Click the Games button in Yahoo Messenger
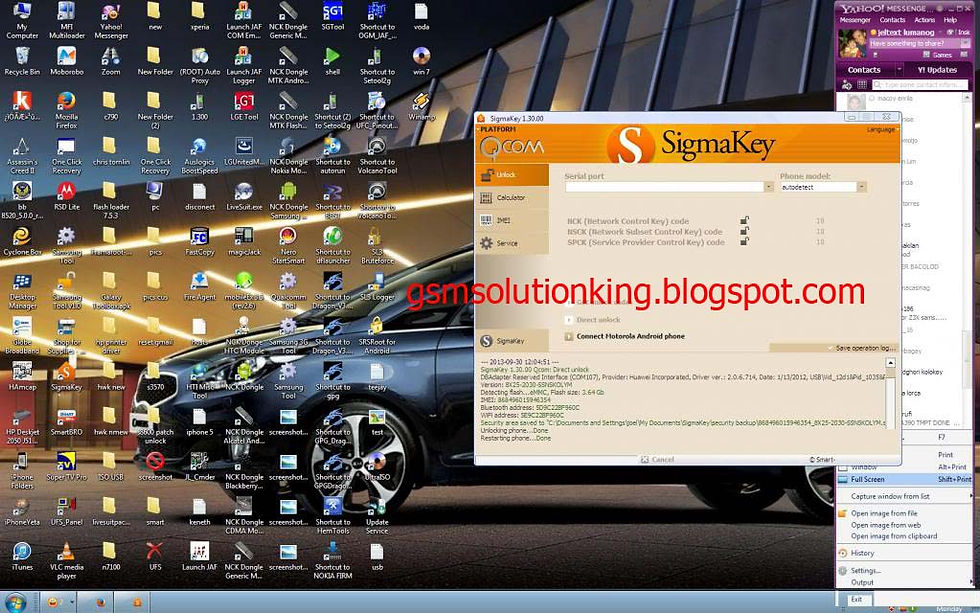 point(938,55)
